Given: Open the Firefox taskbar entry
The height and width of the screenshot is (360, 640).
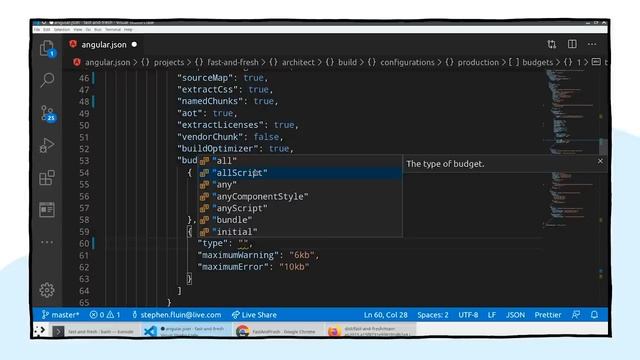Looking at the screenshot, I should [369, 331].
